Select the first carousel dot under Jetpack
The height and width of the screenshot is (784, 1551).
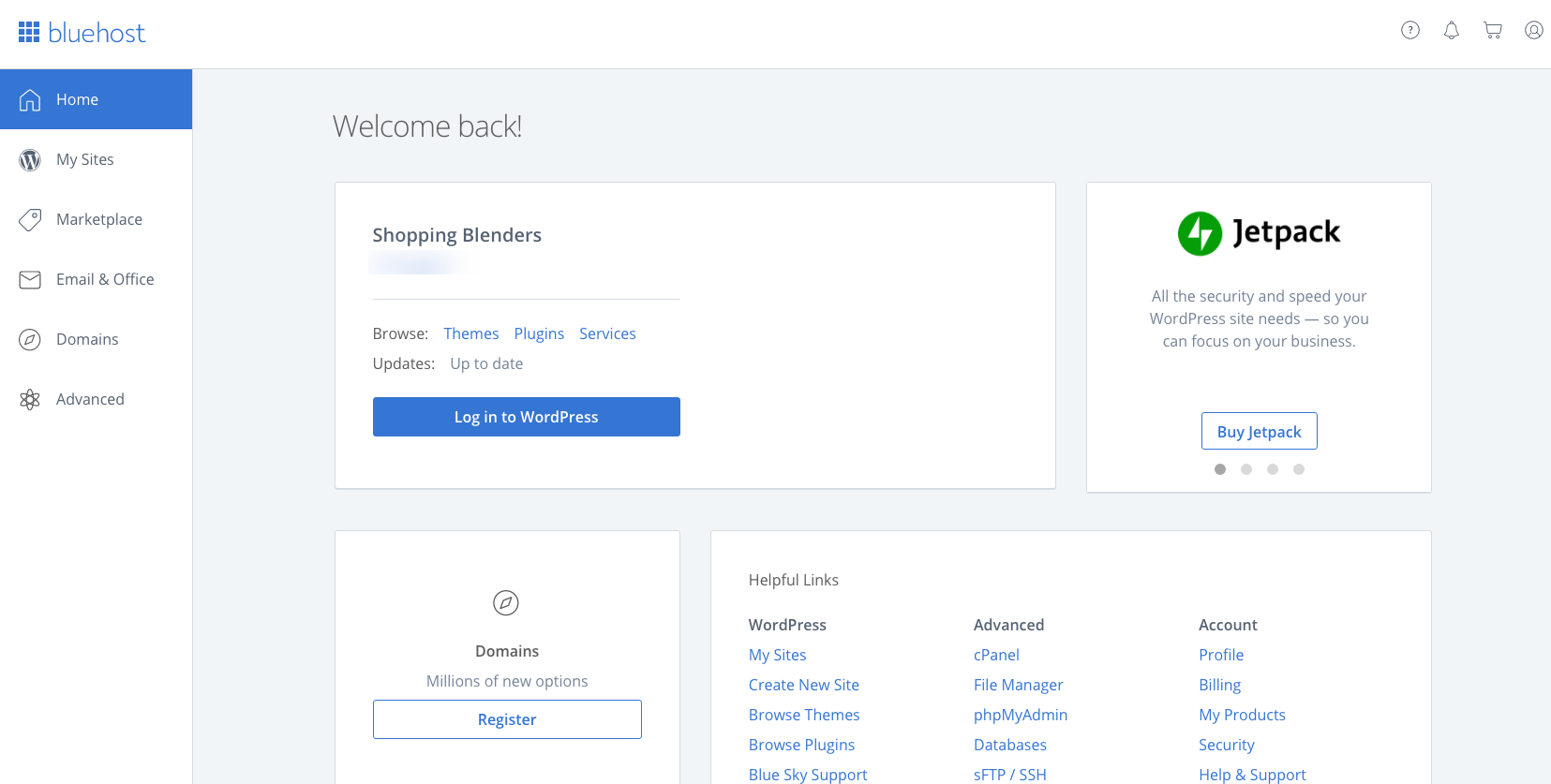click(x=1220, y=469)
